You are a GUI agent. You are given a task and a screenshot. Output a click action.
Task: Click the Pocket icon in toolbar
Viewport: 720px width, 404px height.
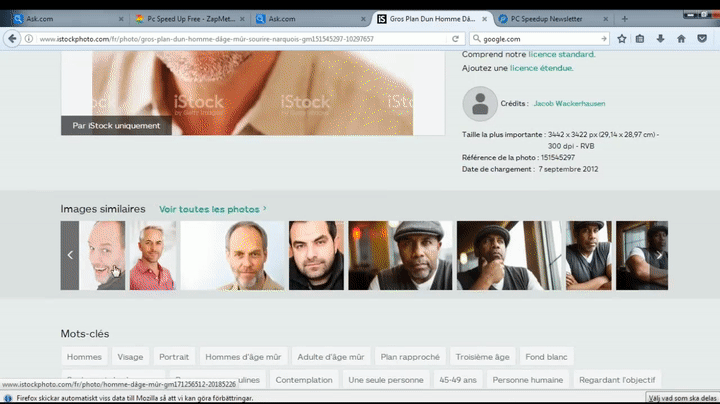point(702,38)
